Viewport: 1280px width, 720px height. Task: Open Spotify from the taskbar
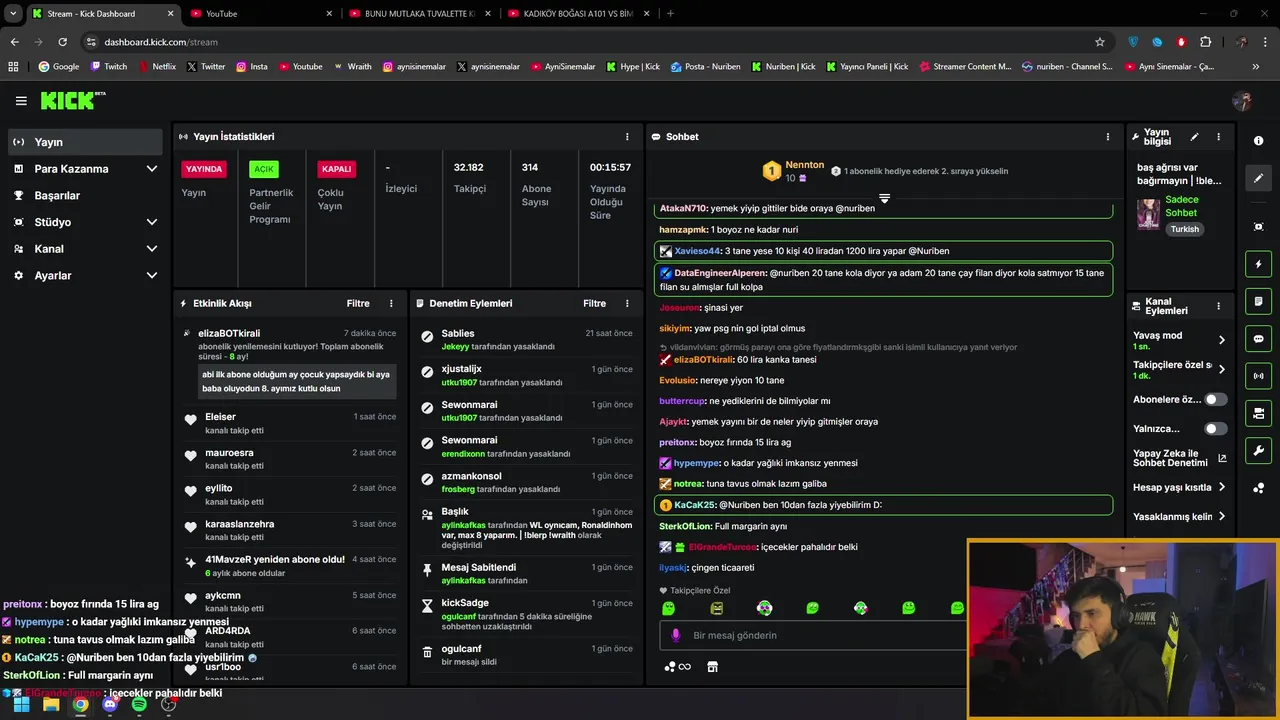coord(139,704)
